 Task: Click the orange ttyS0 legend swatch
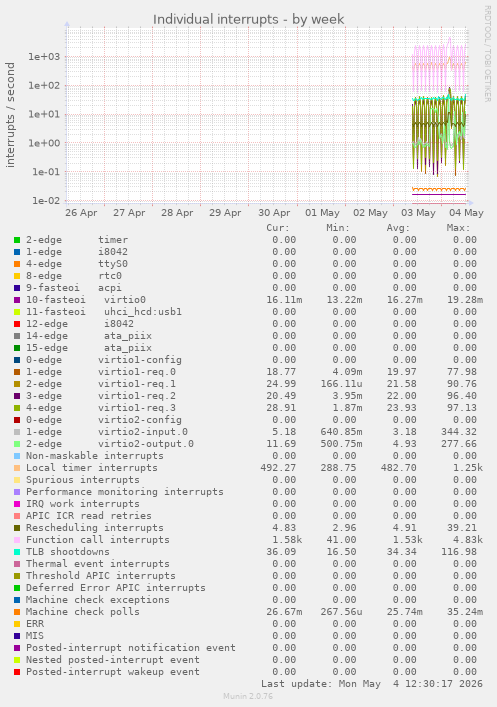tap(17, 264)
